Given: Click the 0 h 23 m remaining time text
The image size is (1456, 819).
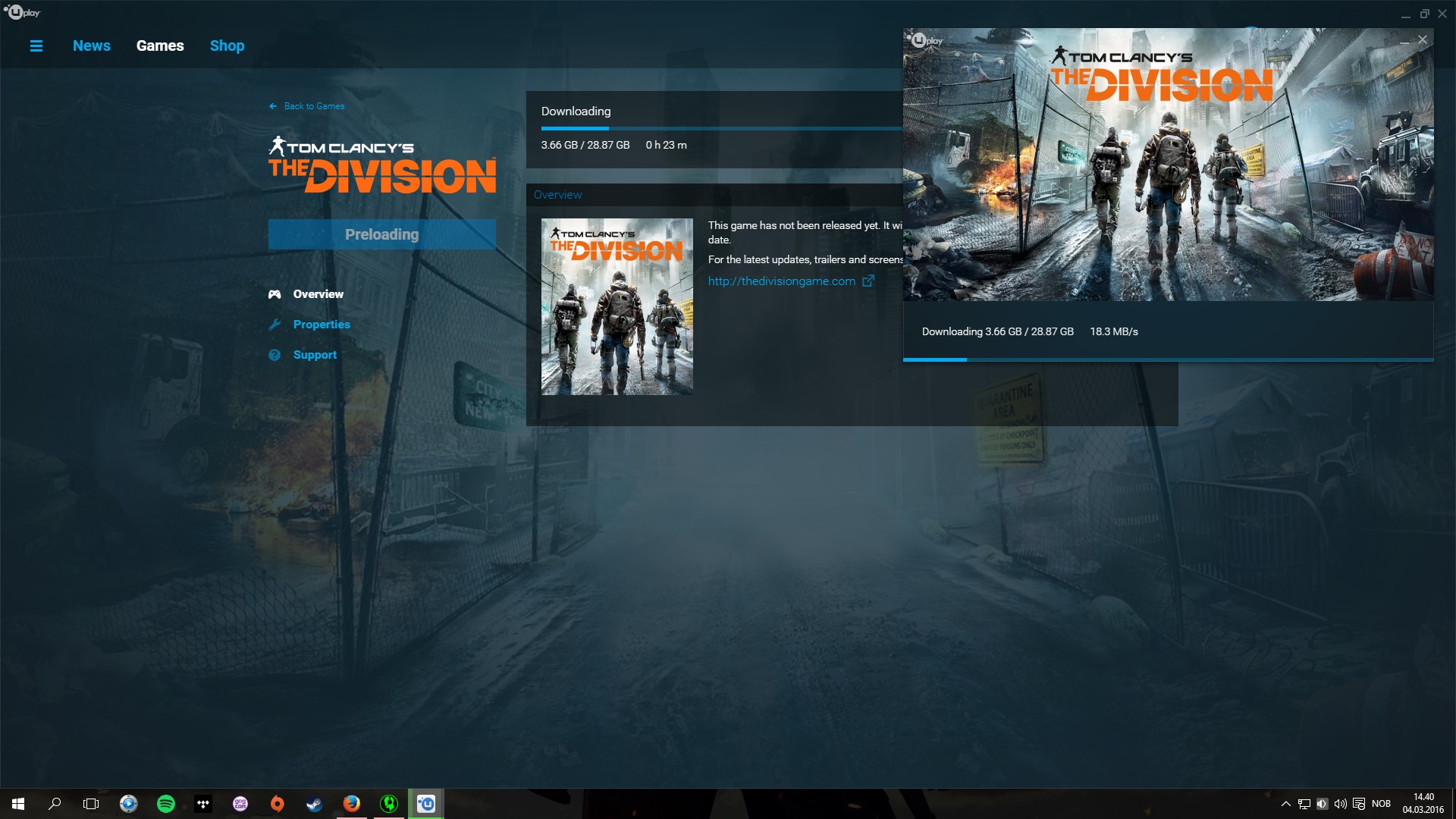Looking at the screenshot, I should point(666,145).
